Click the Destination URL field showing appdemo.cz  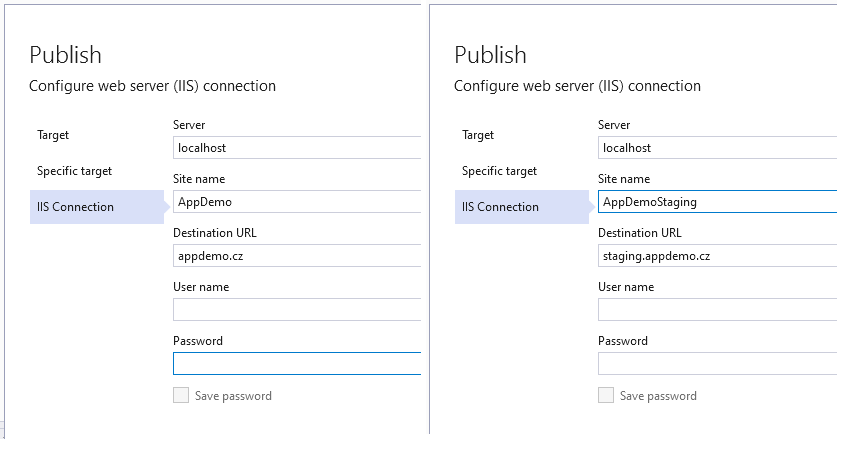[x=297, y=255]
